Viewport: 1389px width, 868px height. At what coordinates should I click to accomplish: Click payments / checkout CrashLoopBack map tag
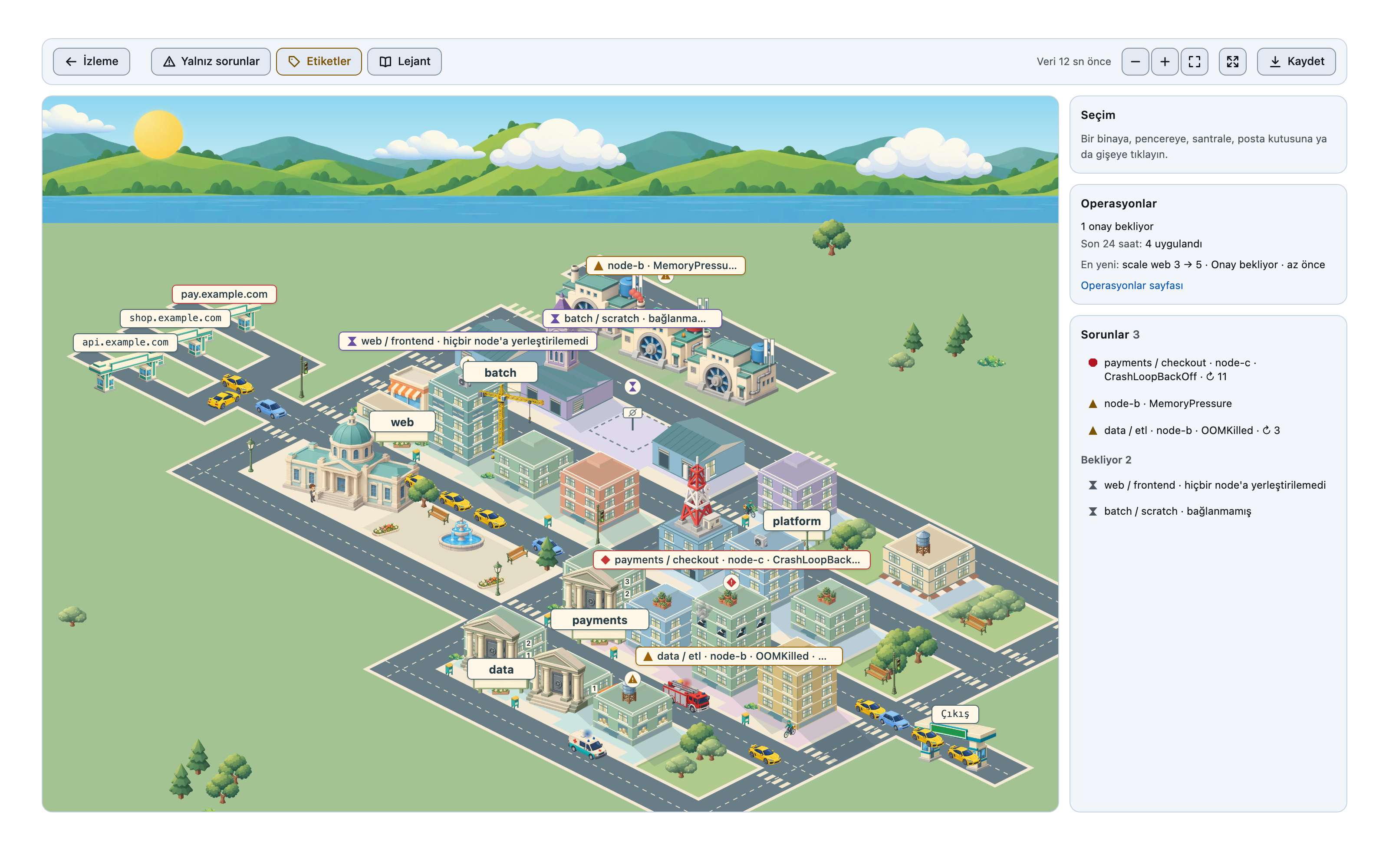pos(731,560)
